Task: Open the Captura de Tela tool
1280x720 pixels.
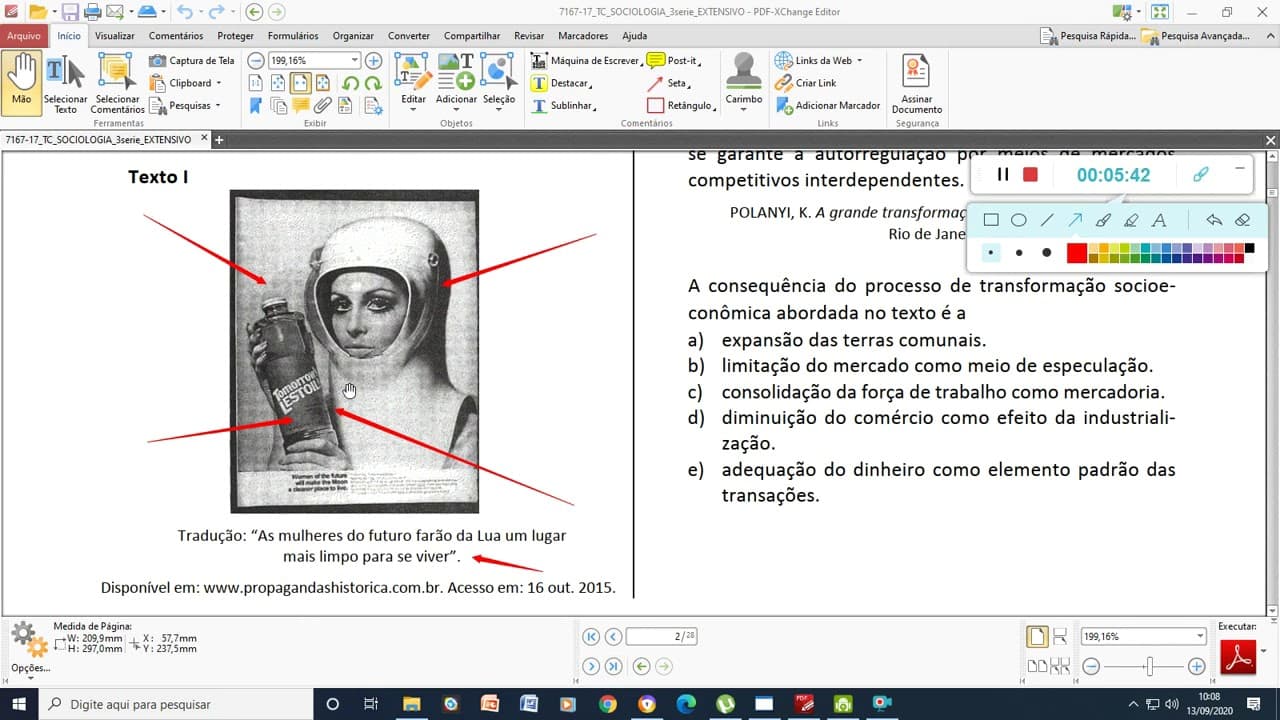Action: pos(192,61)
